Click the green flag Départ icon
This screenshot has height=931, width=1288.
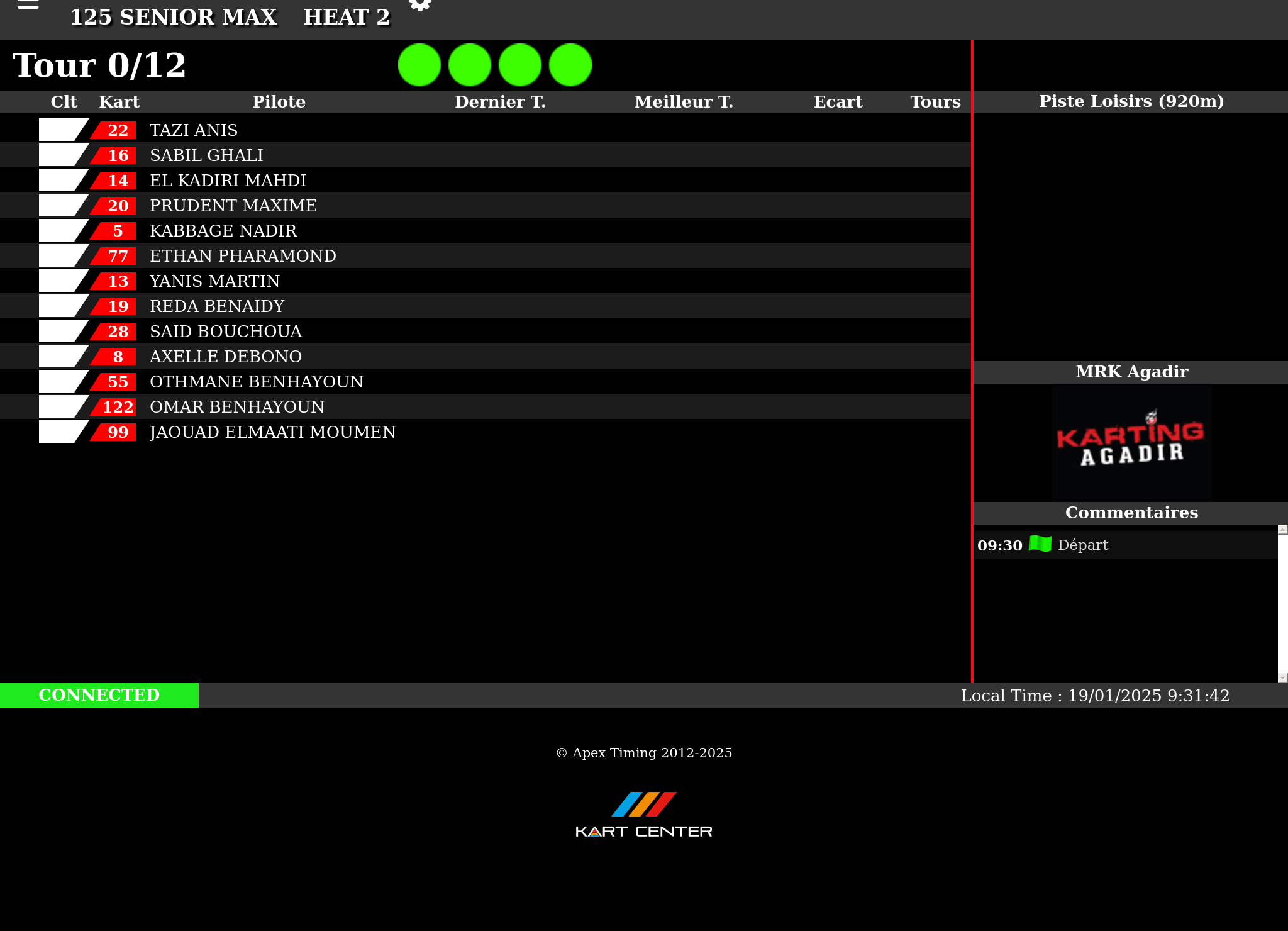pos(1040,544)
